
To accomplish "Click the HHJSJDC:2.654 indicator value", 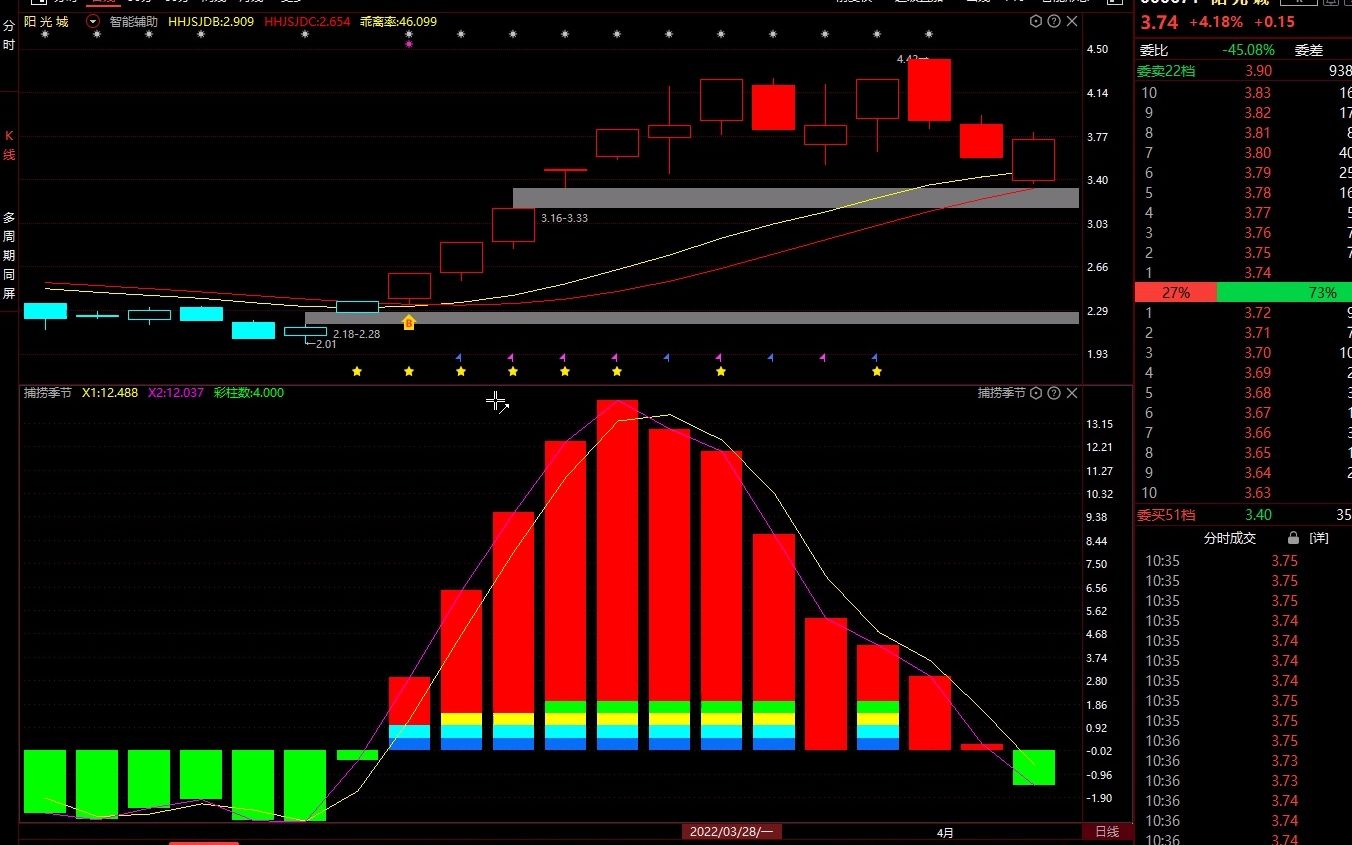I will (307, 21).
